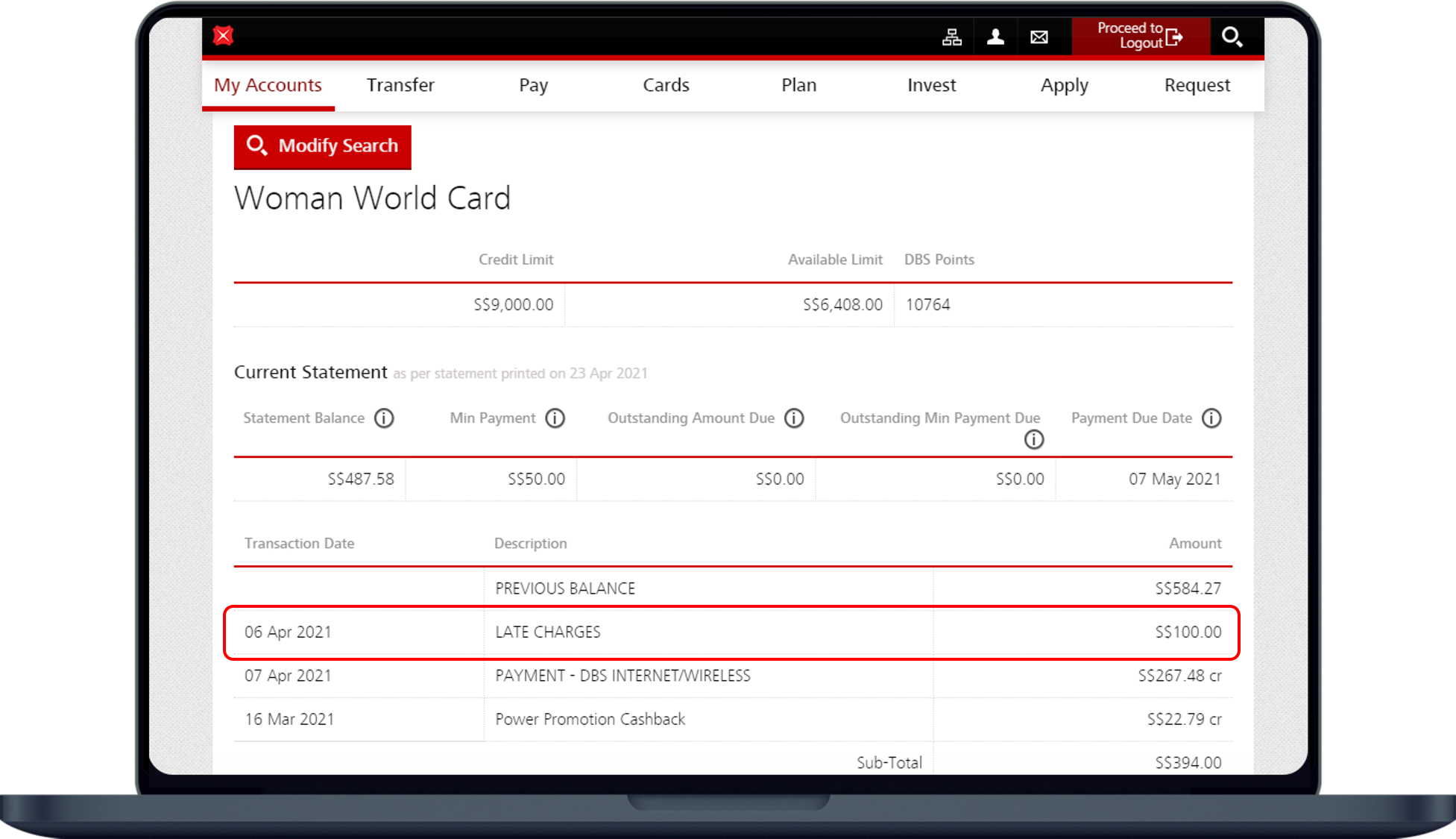Open the Apply menu

[1064, 86]
